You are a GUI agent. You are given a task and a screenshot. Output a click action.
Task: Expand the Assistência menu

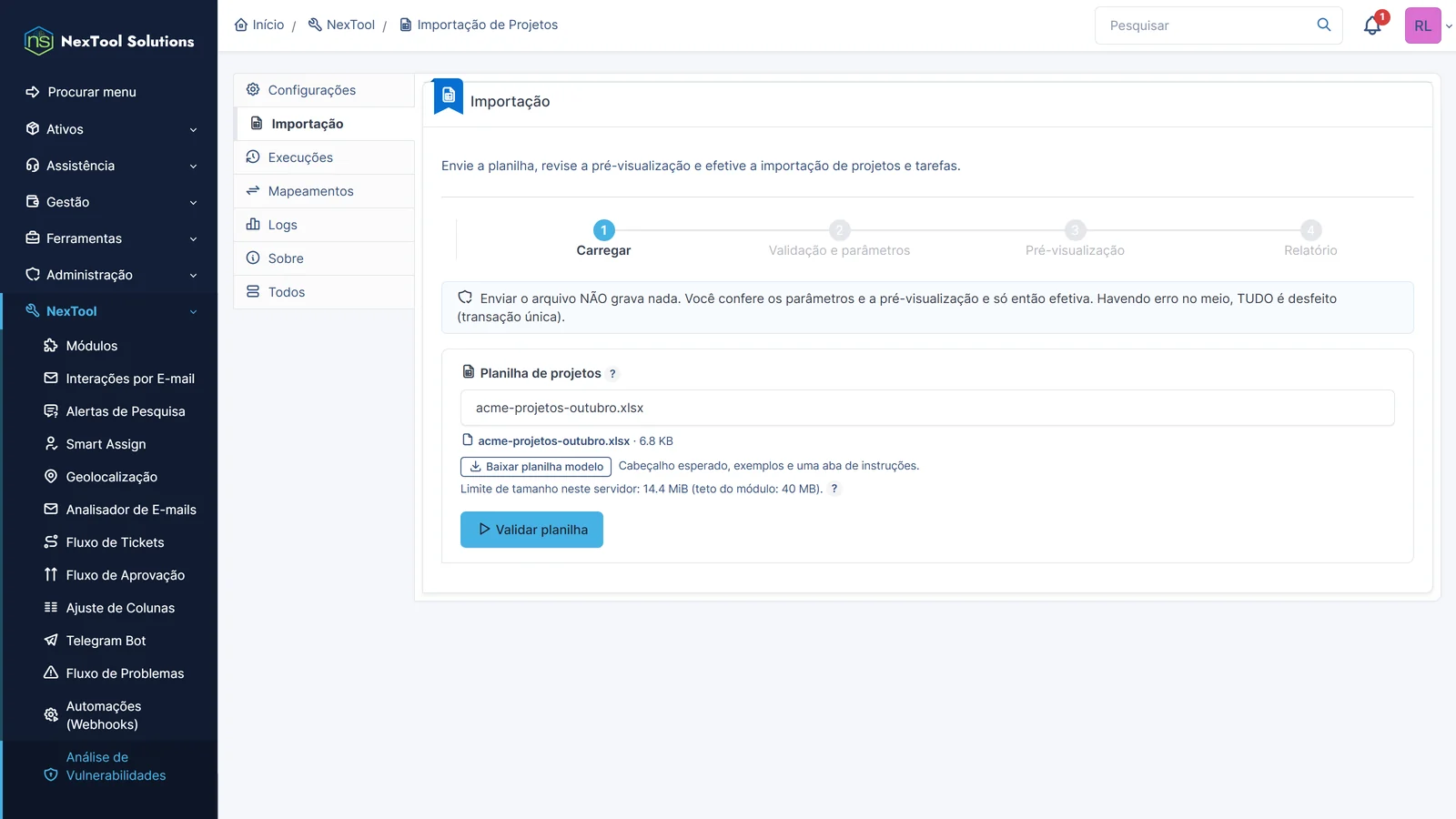pos(111,166)
